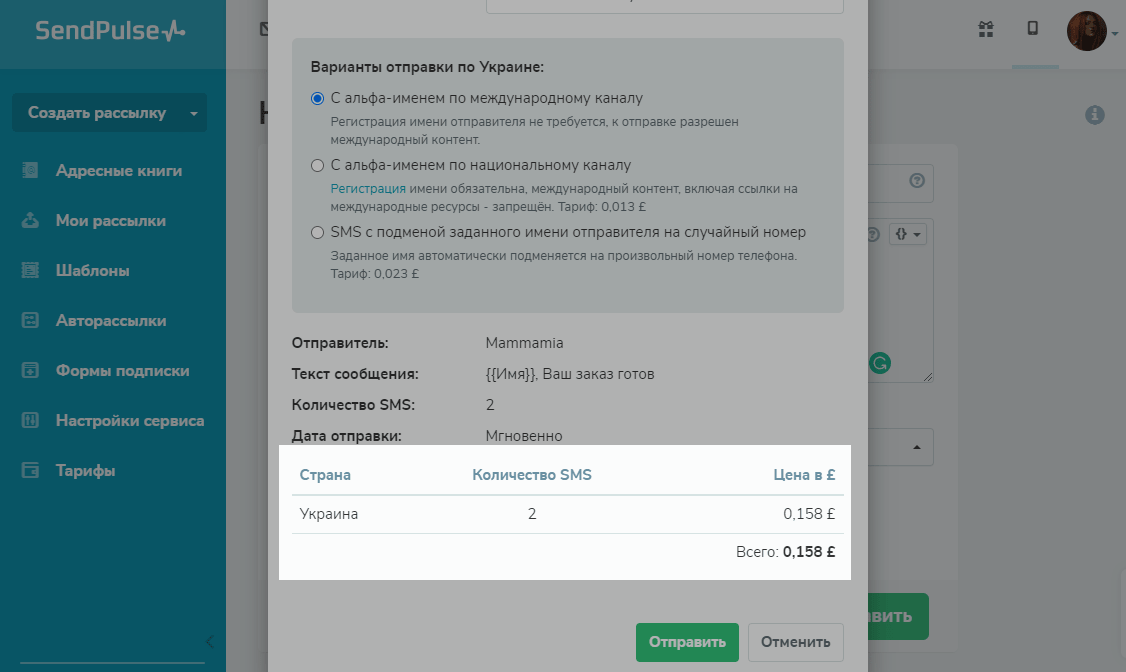
Task: Collapse the sidebar with the chevron arrow
Action: 209,642
